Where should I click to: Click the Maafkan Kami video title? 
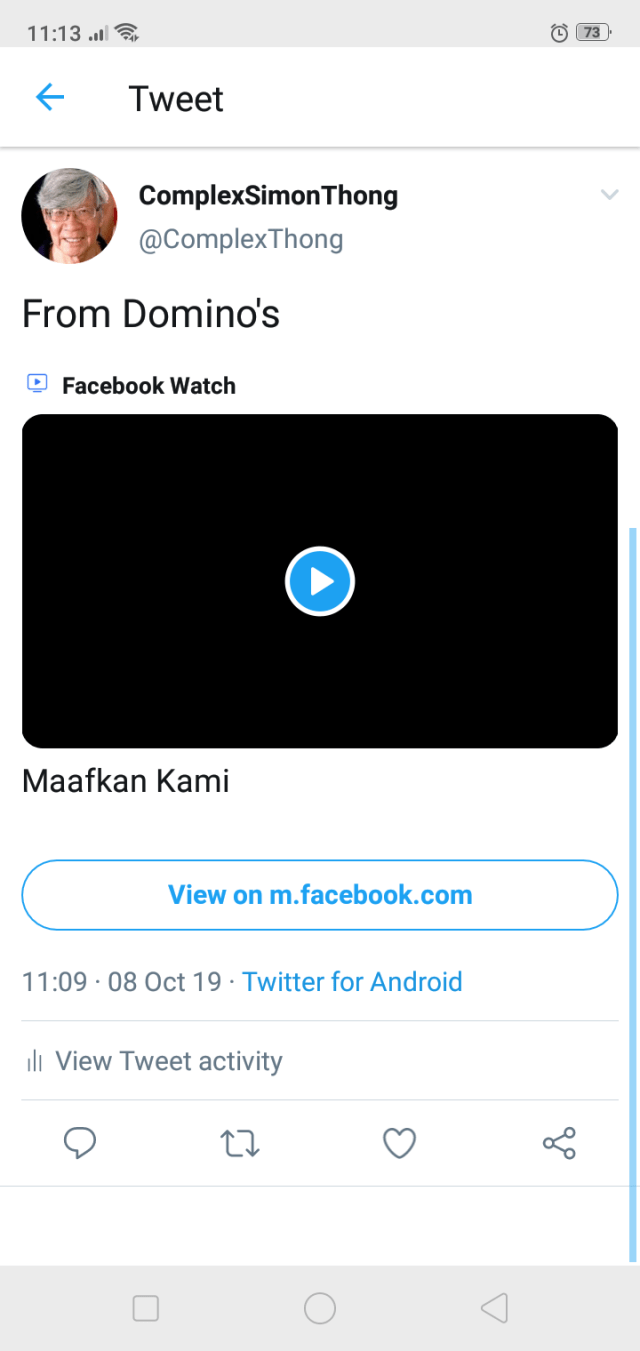[126, 781]
